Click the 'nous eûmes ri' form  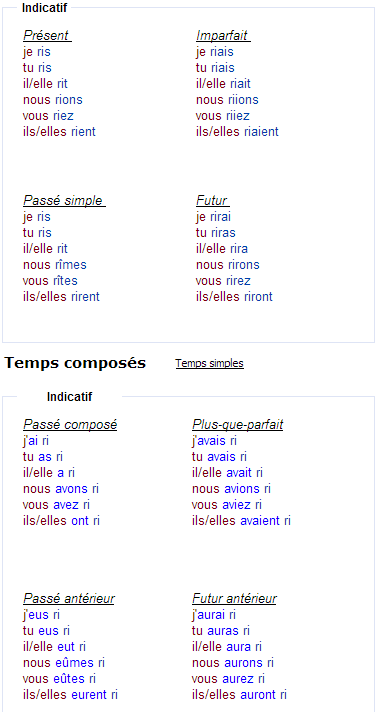pyautogui.click(x=64, y=663)
